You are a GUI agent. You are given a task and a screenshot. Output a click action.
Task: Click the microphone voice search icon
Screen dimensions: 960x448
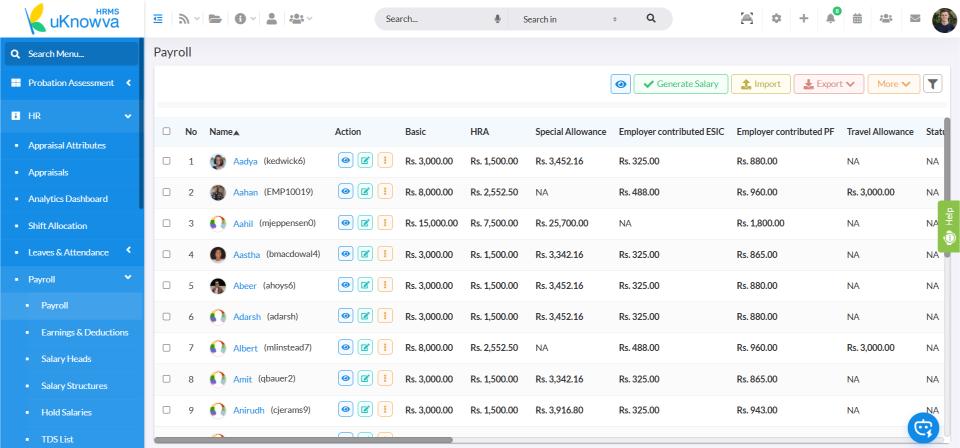(497, 19)
